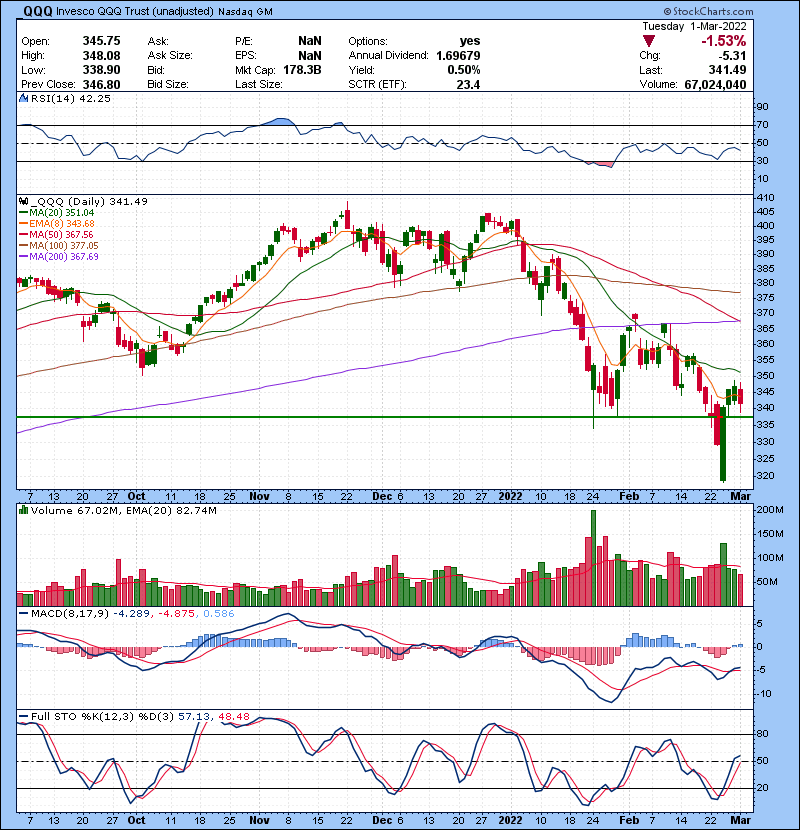
Task: Click the High value 348.08
Action: (101, 56)
